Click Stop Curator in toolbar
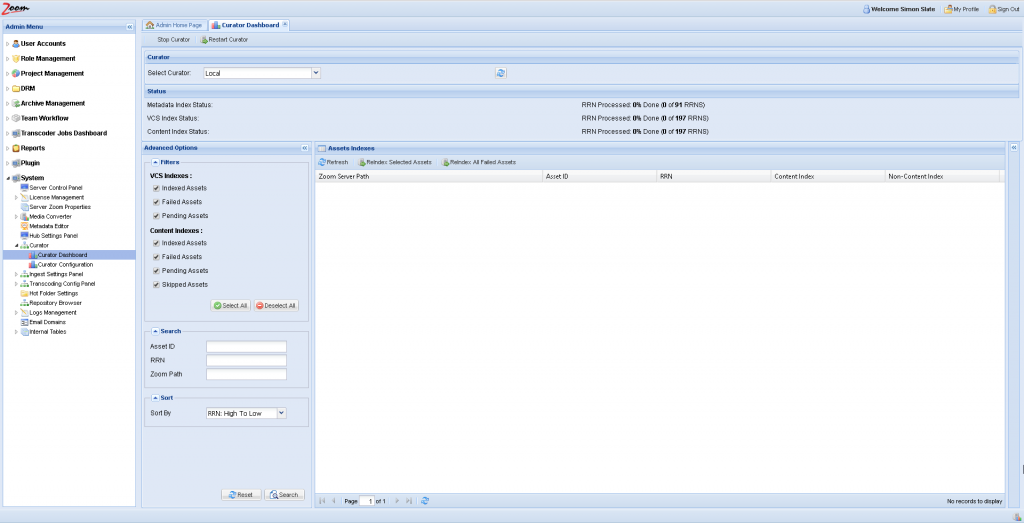This screenshot has height=523, width=1024. tap(172, 39)
